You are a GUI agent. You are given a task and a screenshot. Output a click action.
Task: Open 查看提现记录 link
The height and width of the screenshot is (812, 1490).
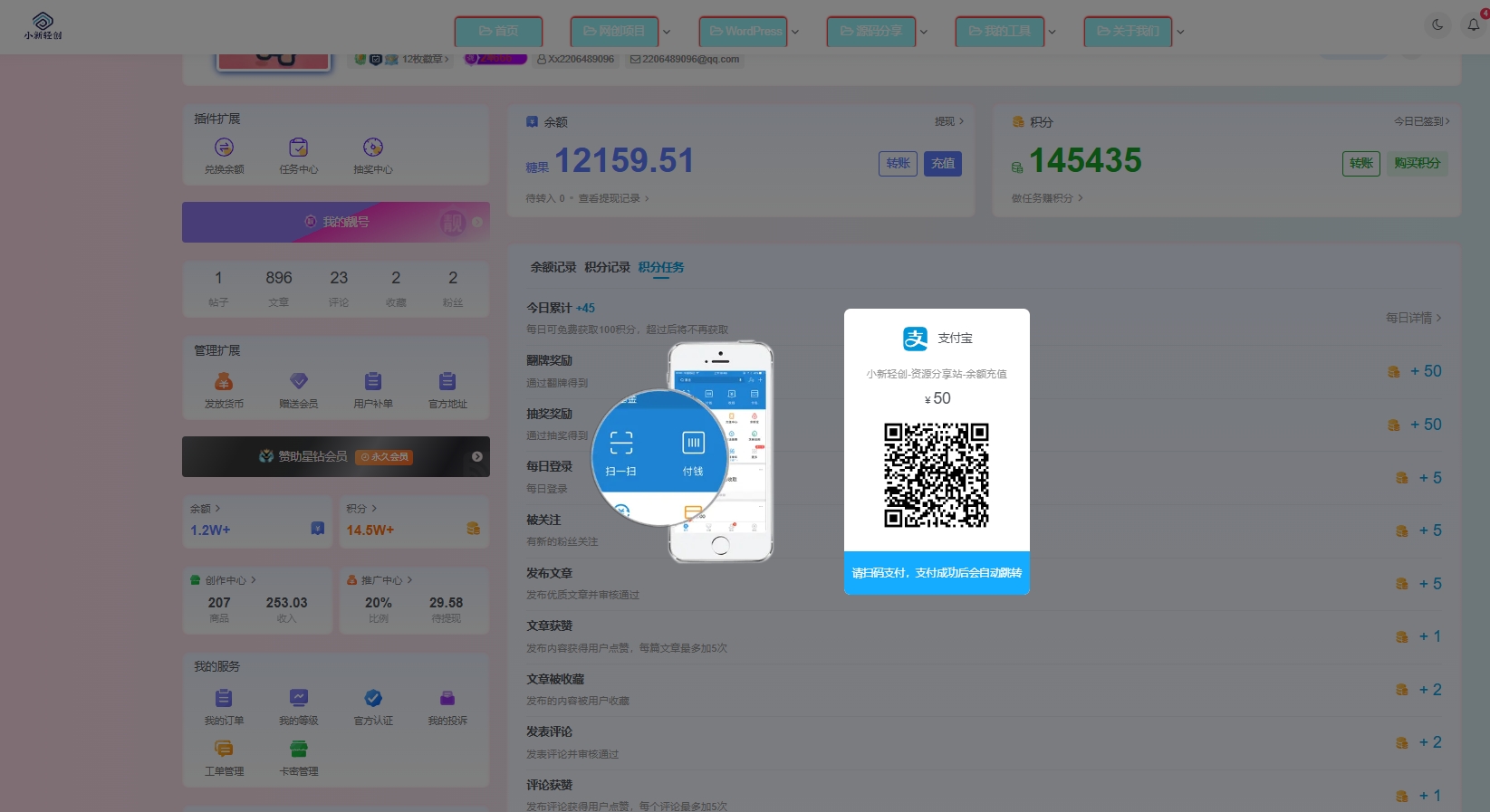tap(613, 198)
